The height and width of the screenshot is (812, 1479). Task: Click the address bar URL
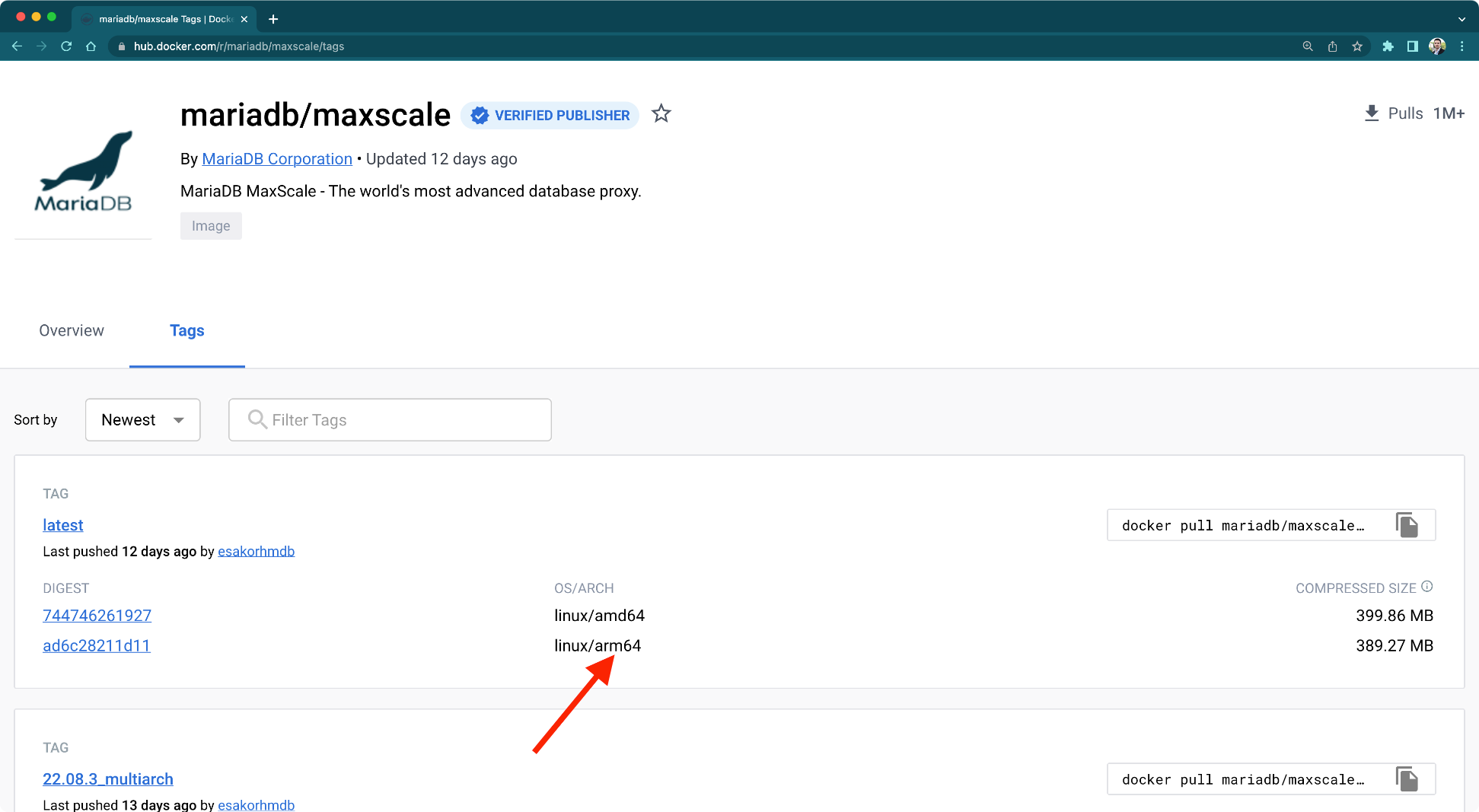239,46
